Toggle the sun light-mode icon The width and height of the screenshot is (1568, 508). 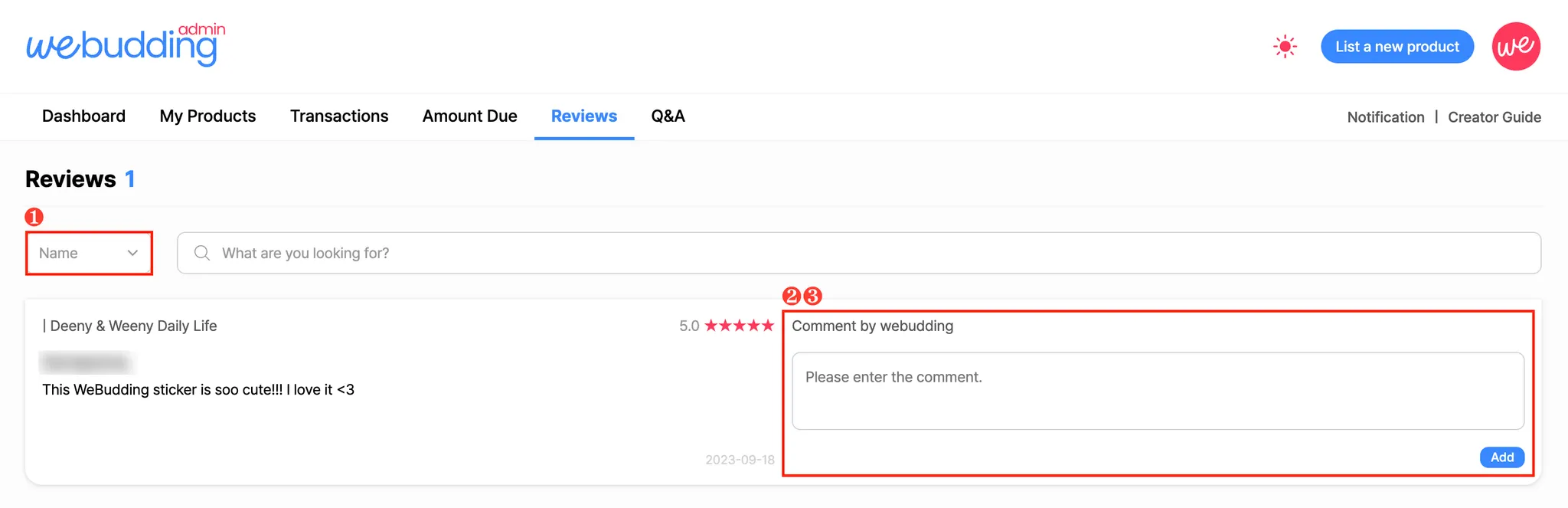(x=1285, y=47)
